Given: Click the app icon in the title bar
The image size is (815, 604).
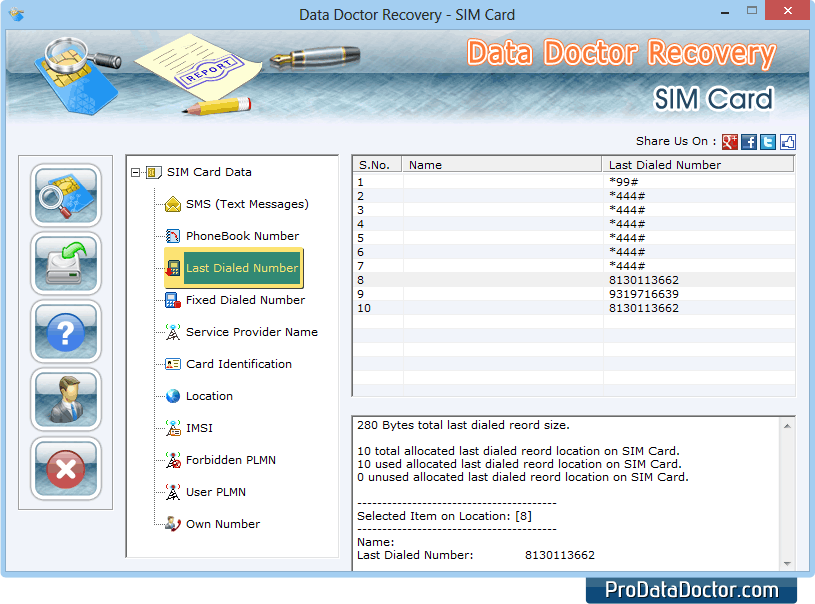Looking at the screenshot, I should coord(17,15).
